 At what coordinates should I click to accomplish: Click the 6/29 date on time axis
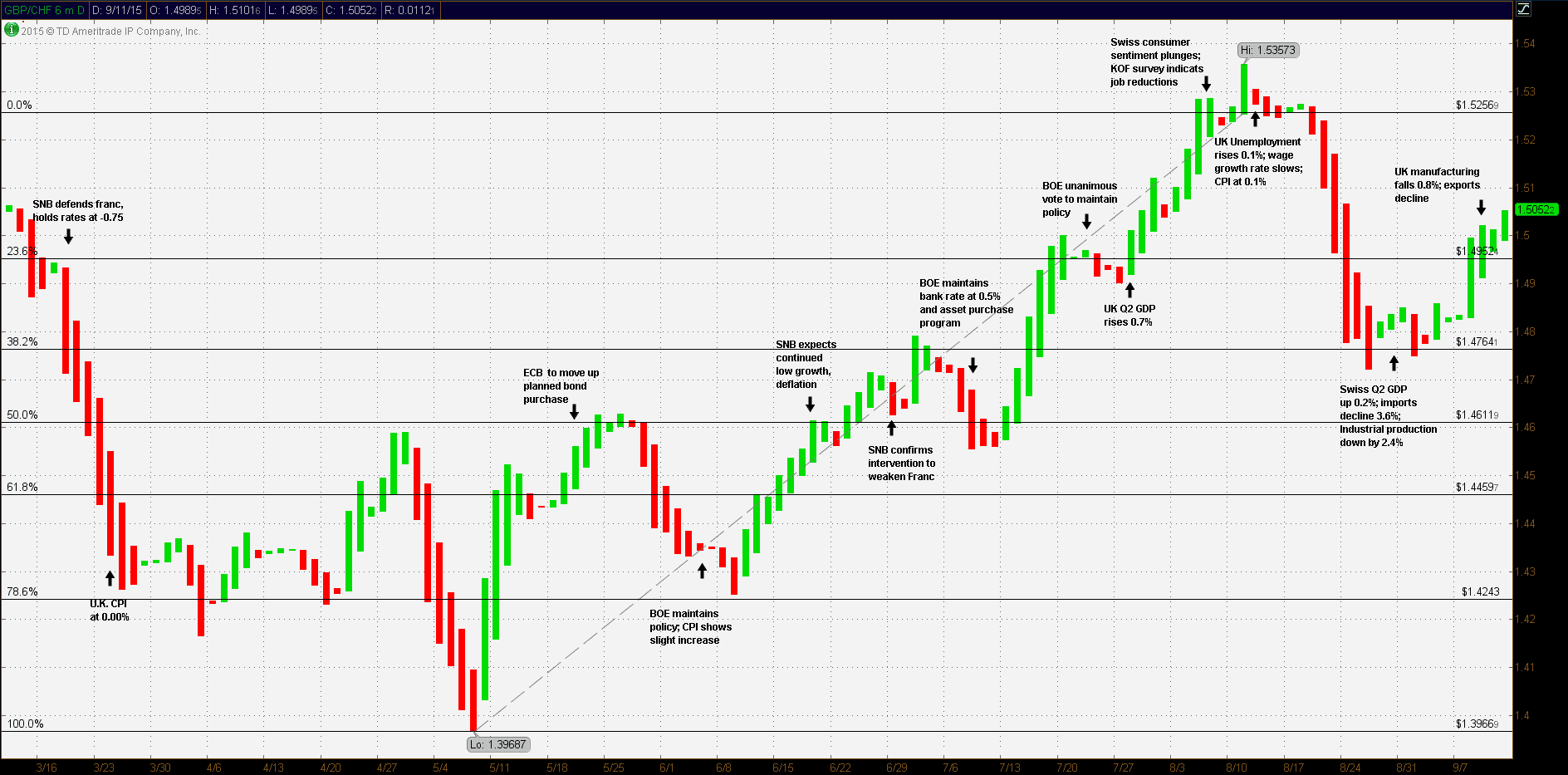[x=897, y=768]
